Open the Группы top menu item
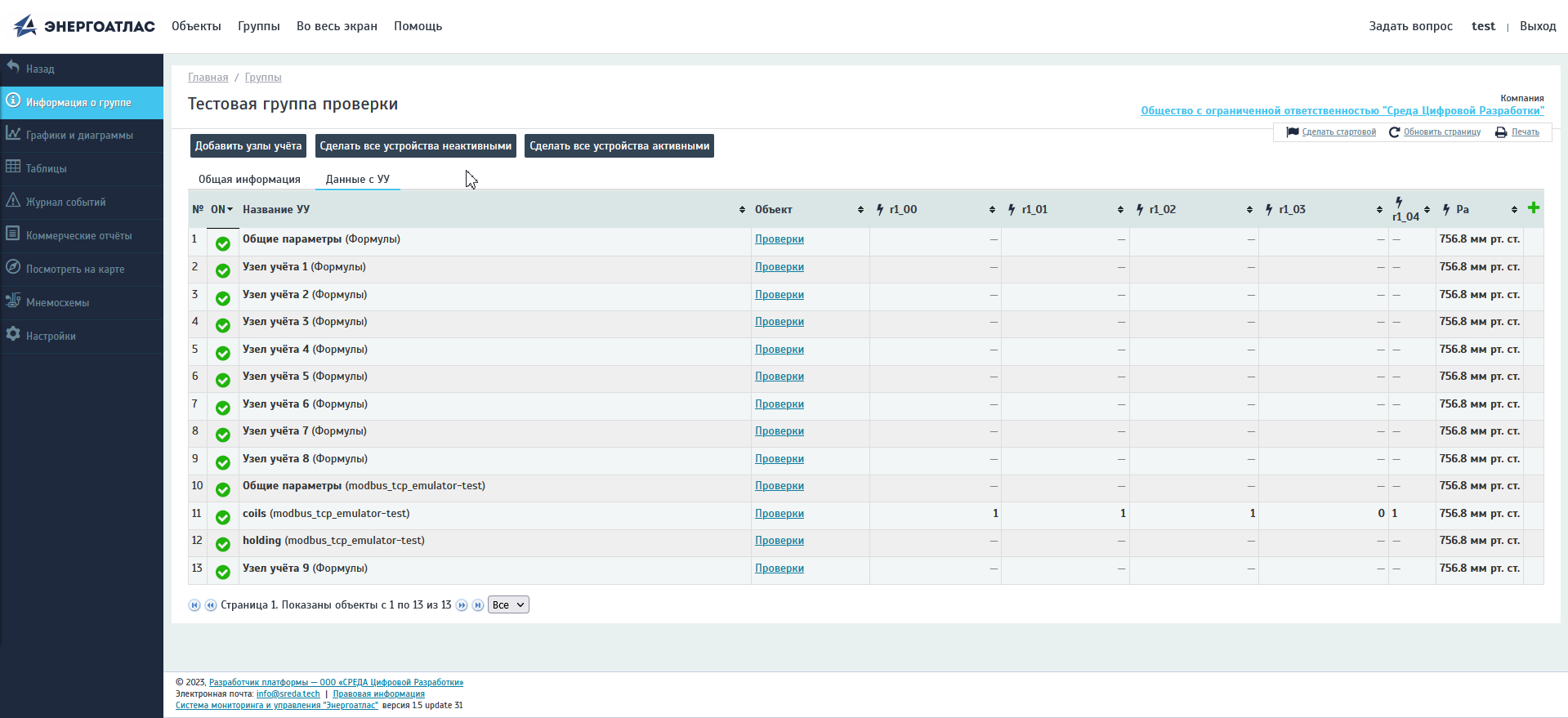This screenshot has height=718, width=1568. click(258, 26)
